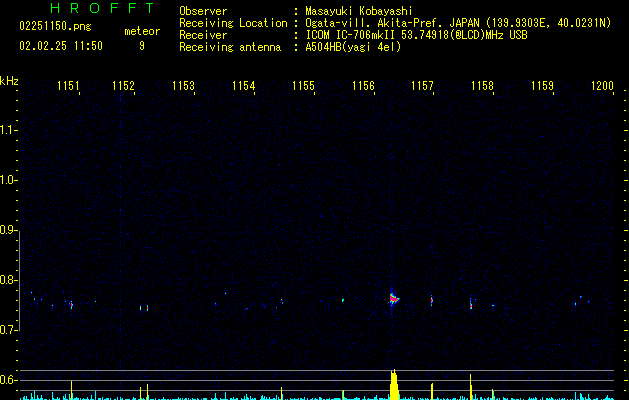Click the date stamp 02.02.25 11:50
Viewport: 629px width, 400px height.
click(61, 46)
